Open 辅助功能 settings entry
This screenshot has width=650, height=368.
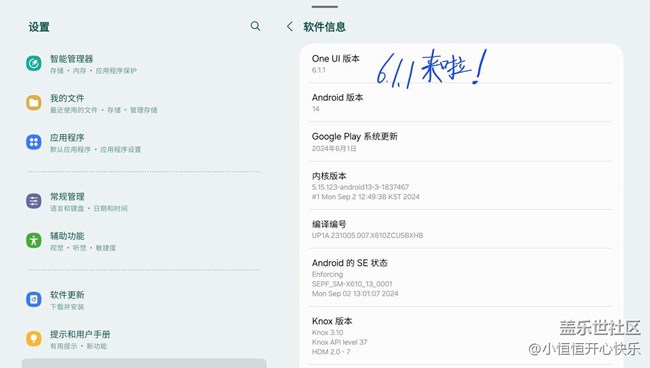coord(144,241)
